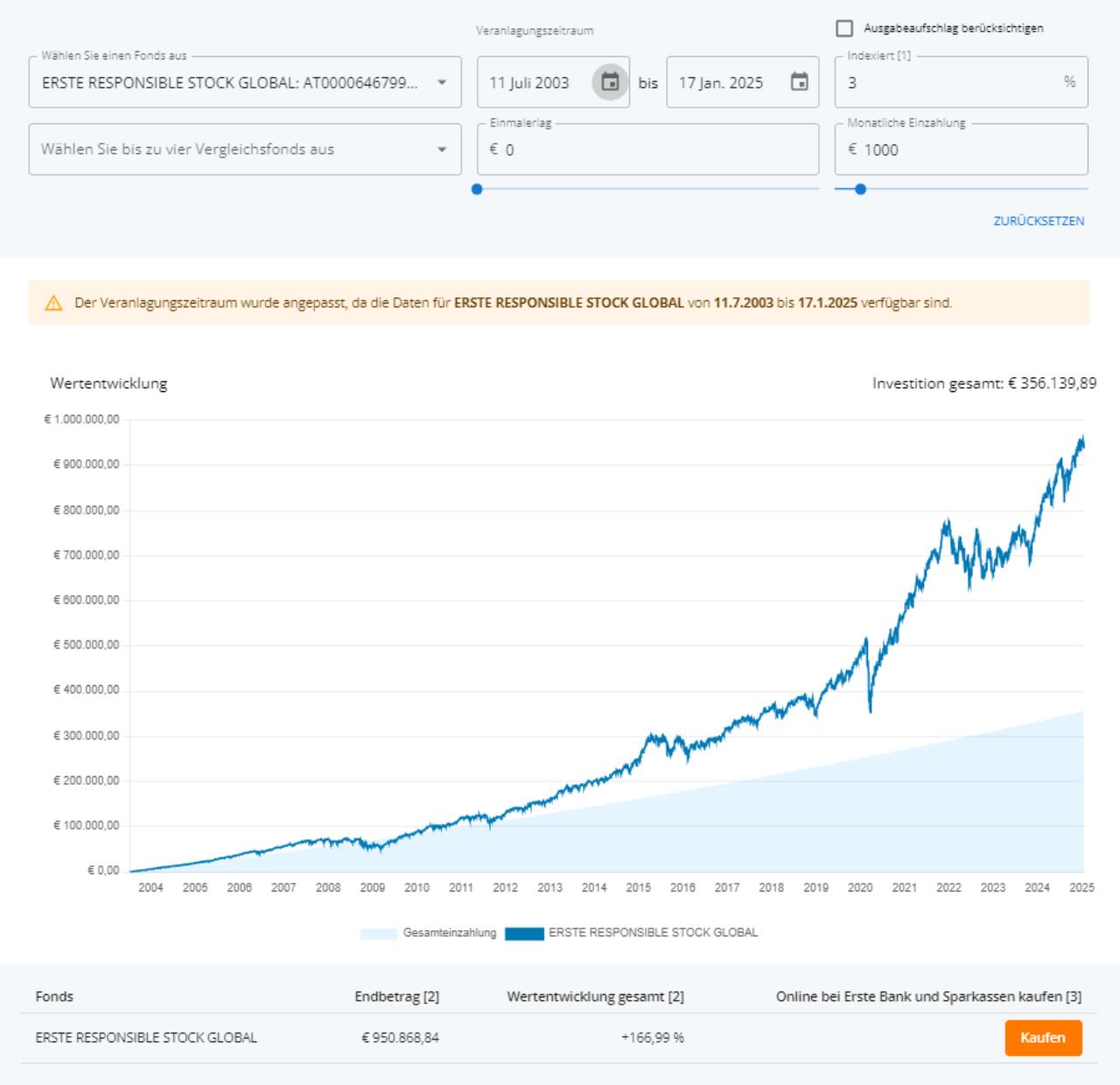Click the Einmalerlag slider handle
This screenshot has width=1120, height=1085.
click(x=477, y=189)
